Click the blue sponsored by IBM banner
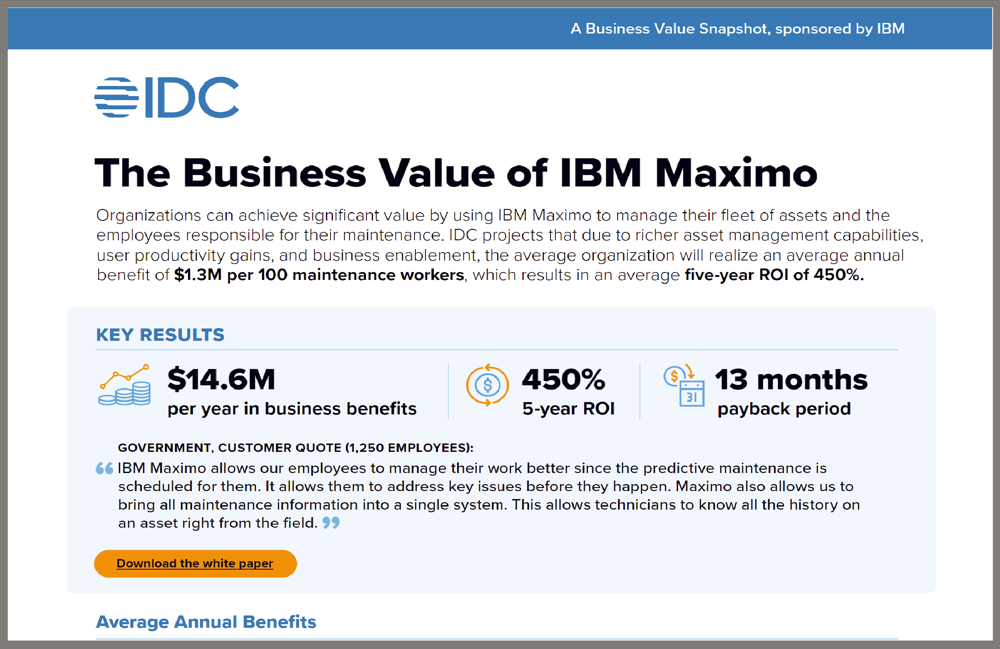This screenshot has width=1000, height=649. point(501,29)
